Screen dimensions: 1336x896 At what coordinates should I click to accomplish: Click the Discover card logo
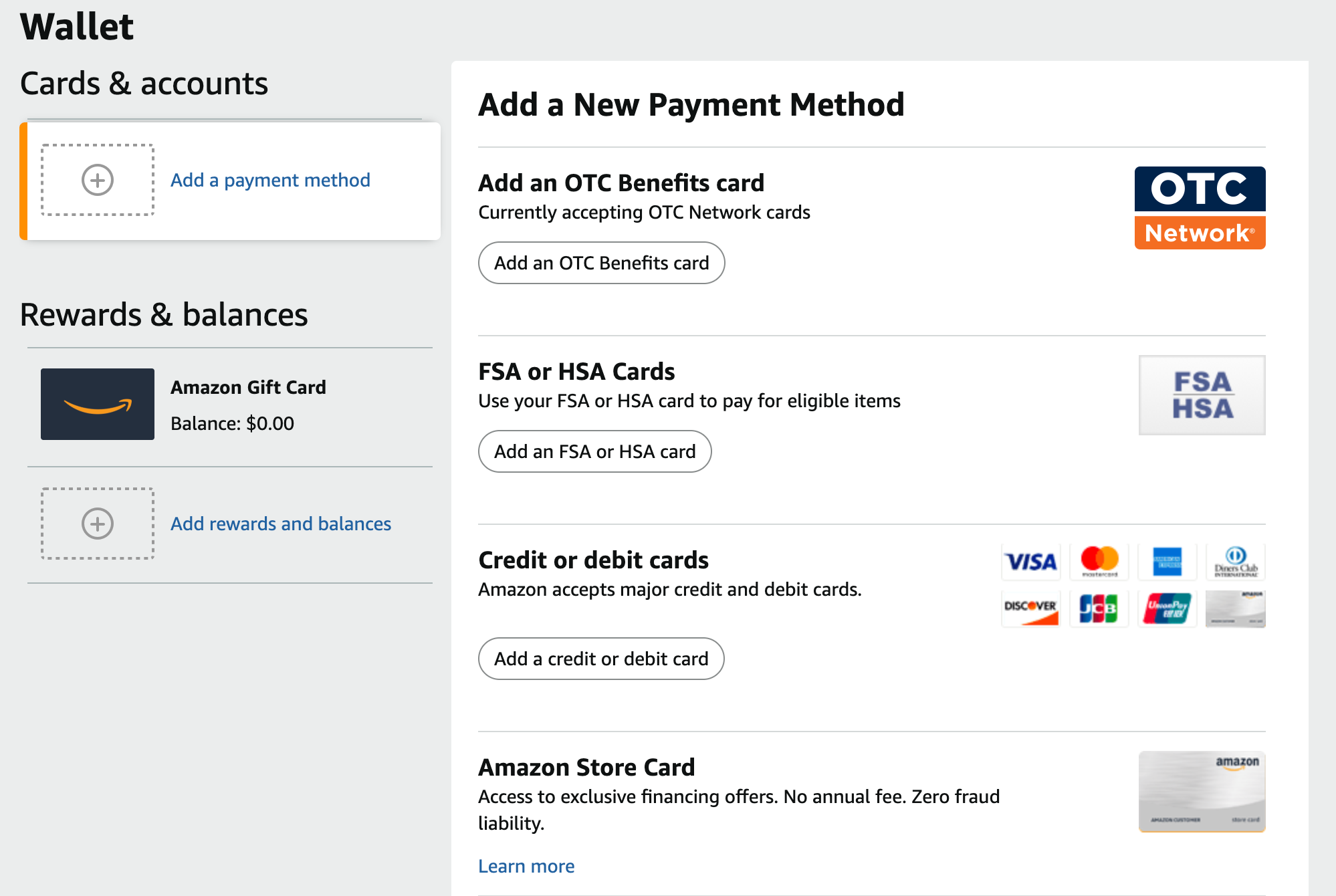(1031, 608)
